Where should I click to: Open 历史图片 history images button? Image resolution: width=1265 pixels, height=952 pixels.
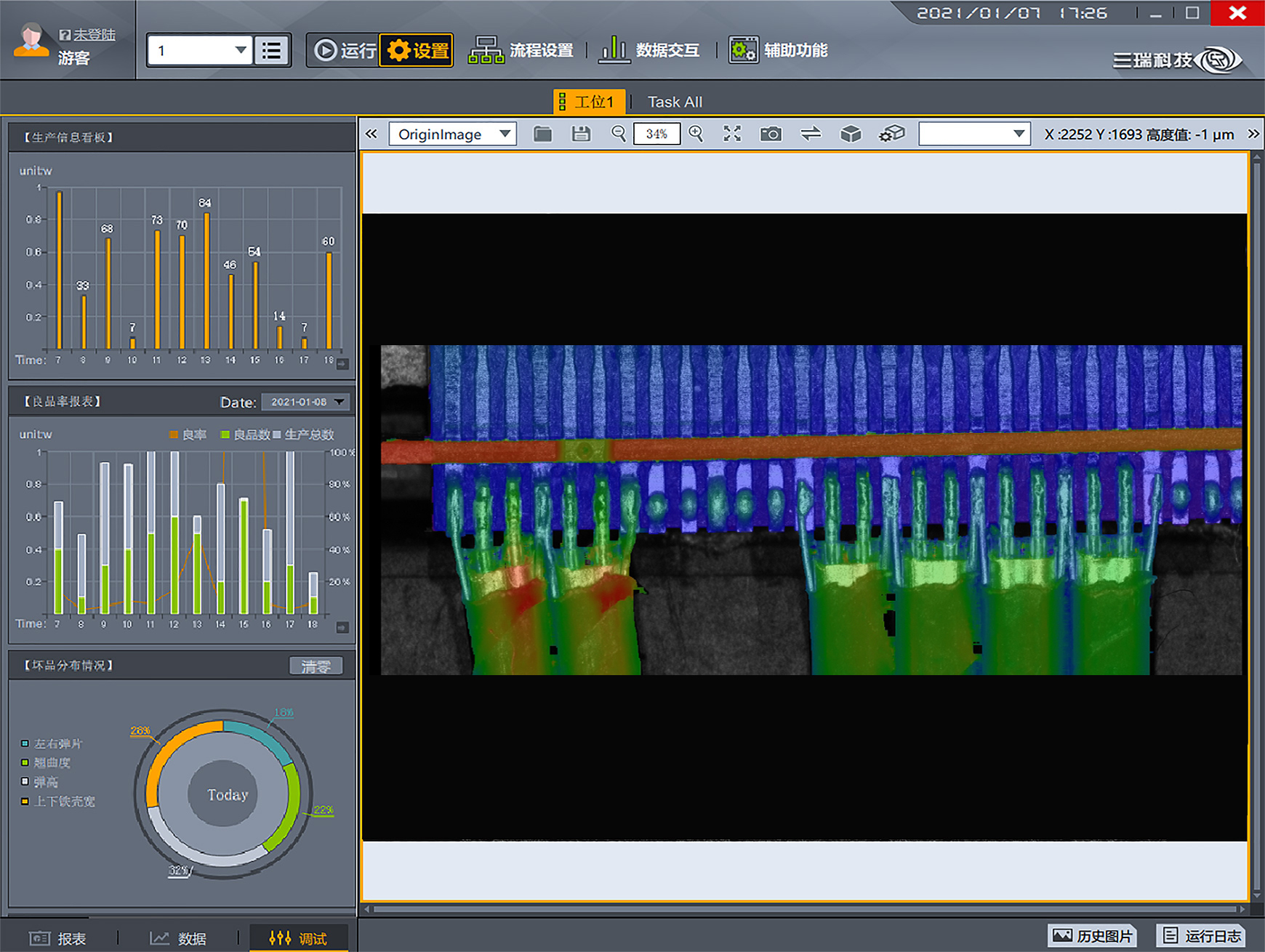tap(1092, 936)
